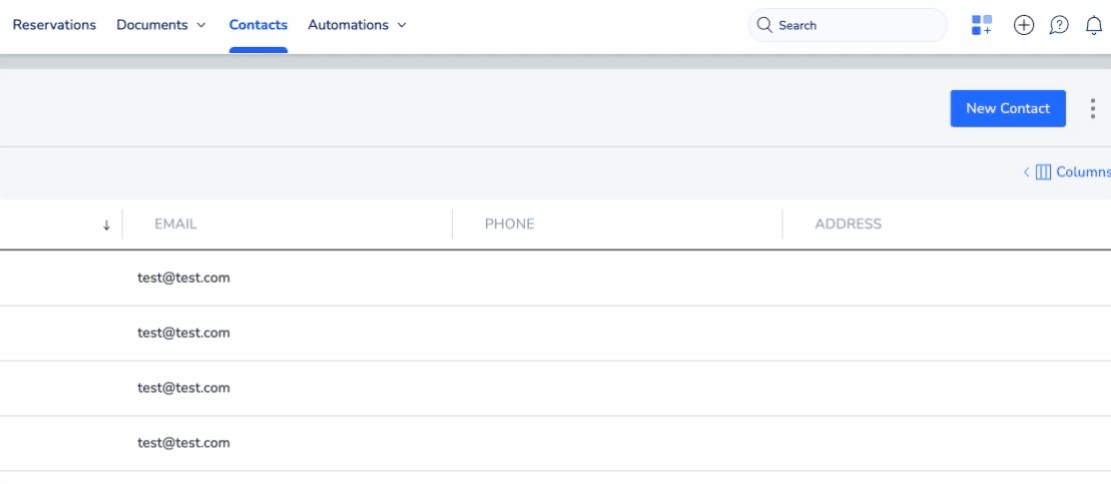This screenshot has width=1111, height=484.
Task: Focus the Search input field
Action: pos(855,25)
